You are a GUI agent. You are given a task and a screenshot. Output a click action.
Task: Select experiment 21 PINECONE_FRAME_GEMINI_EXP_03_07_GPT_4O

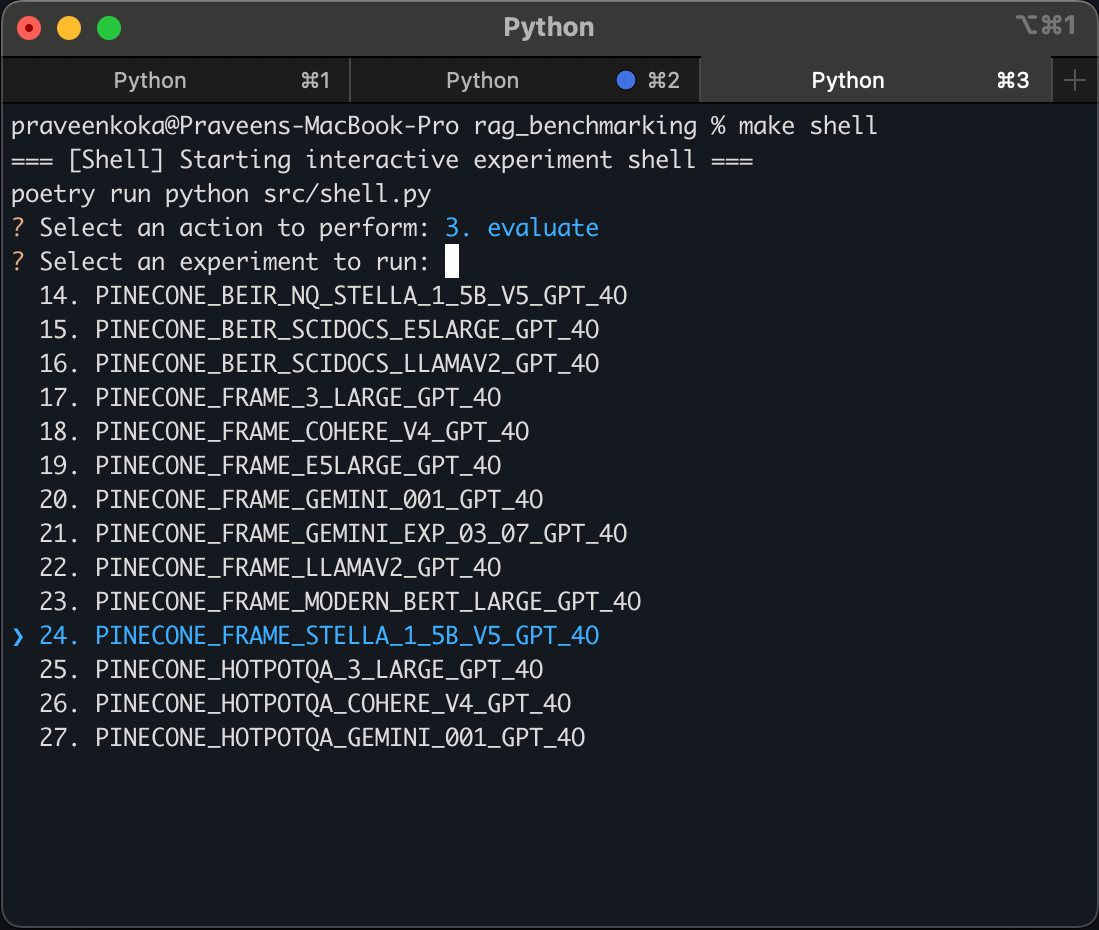[333, 533]
